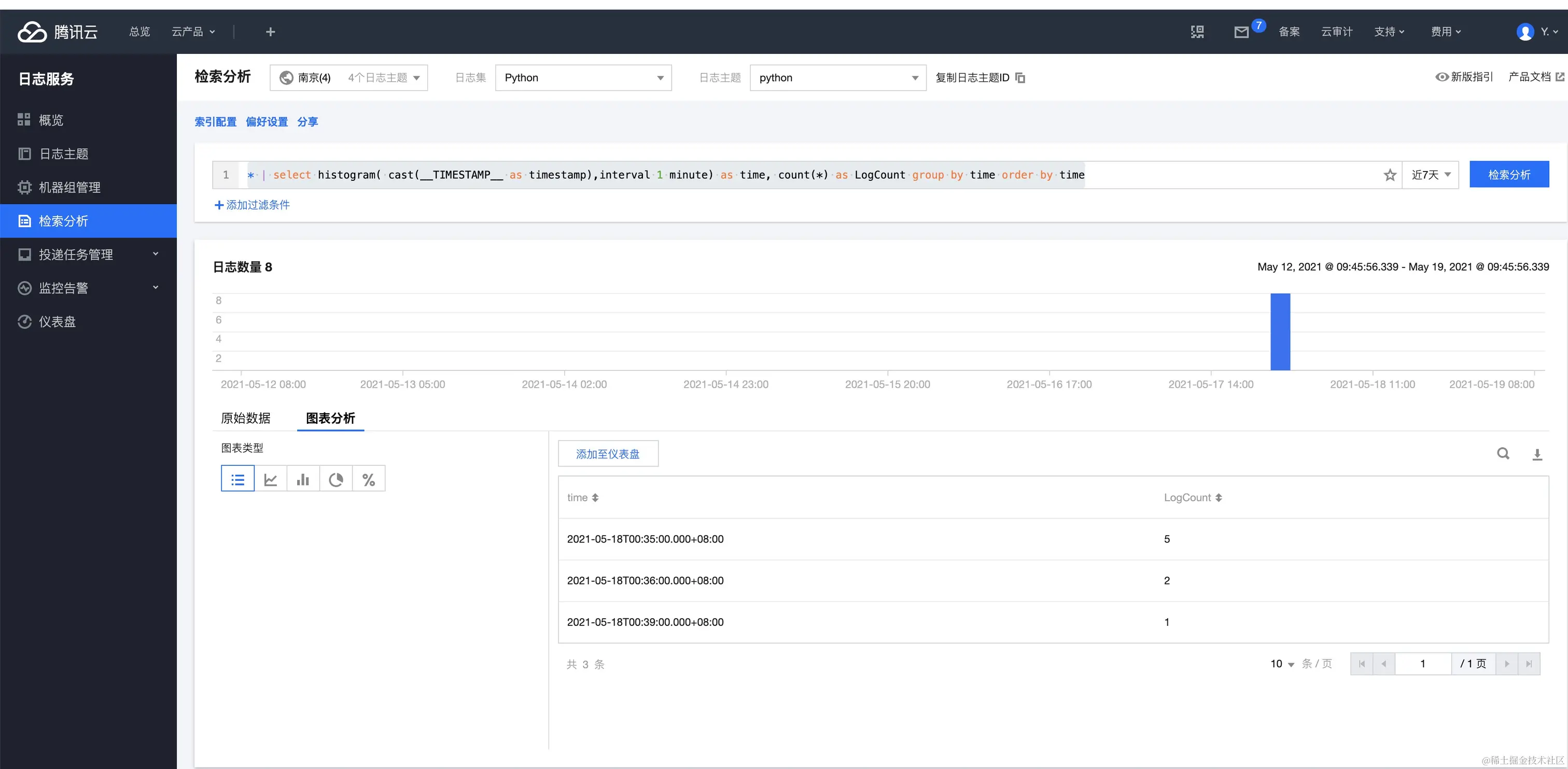
Task: Click the blue histogram bar
Action: pos(1280,332)
